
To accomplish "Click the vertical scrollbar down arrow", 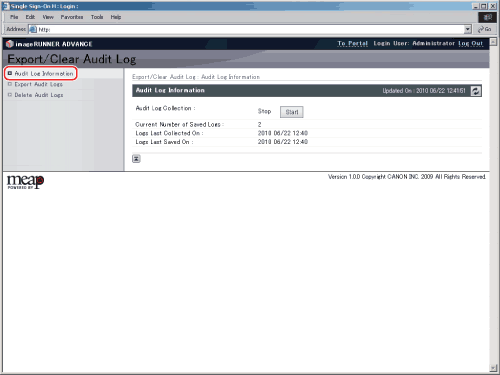I will (x=493, y=368).
